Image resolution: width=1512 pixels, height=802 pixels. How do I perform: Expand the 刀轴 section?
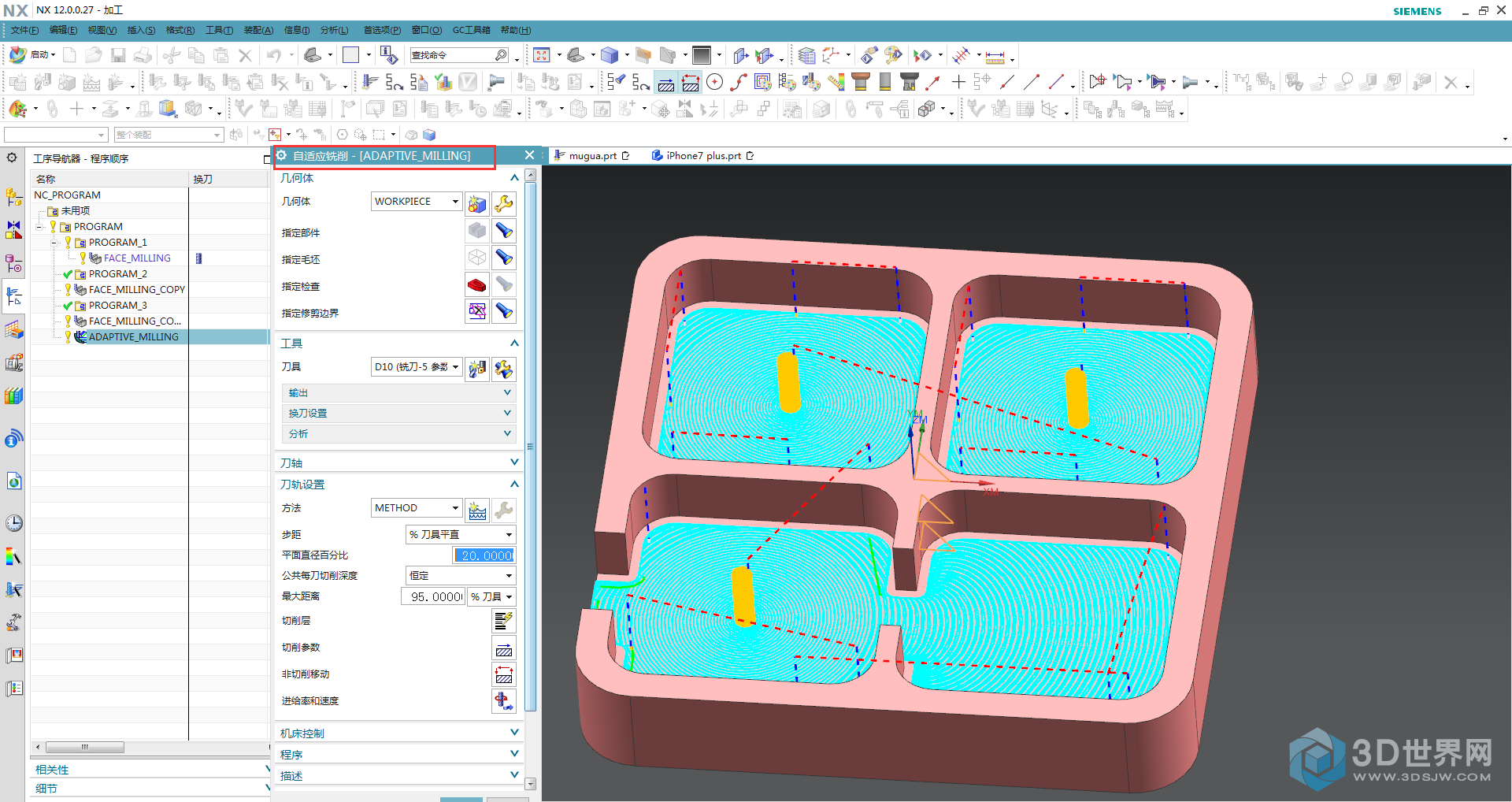[398, 462]
